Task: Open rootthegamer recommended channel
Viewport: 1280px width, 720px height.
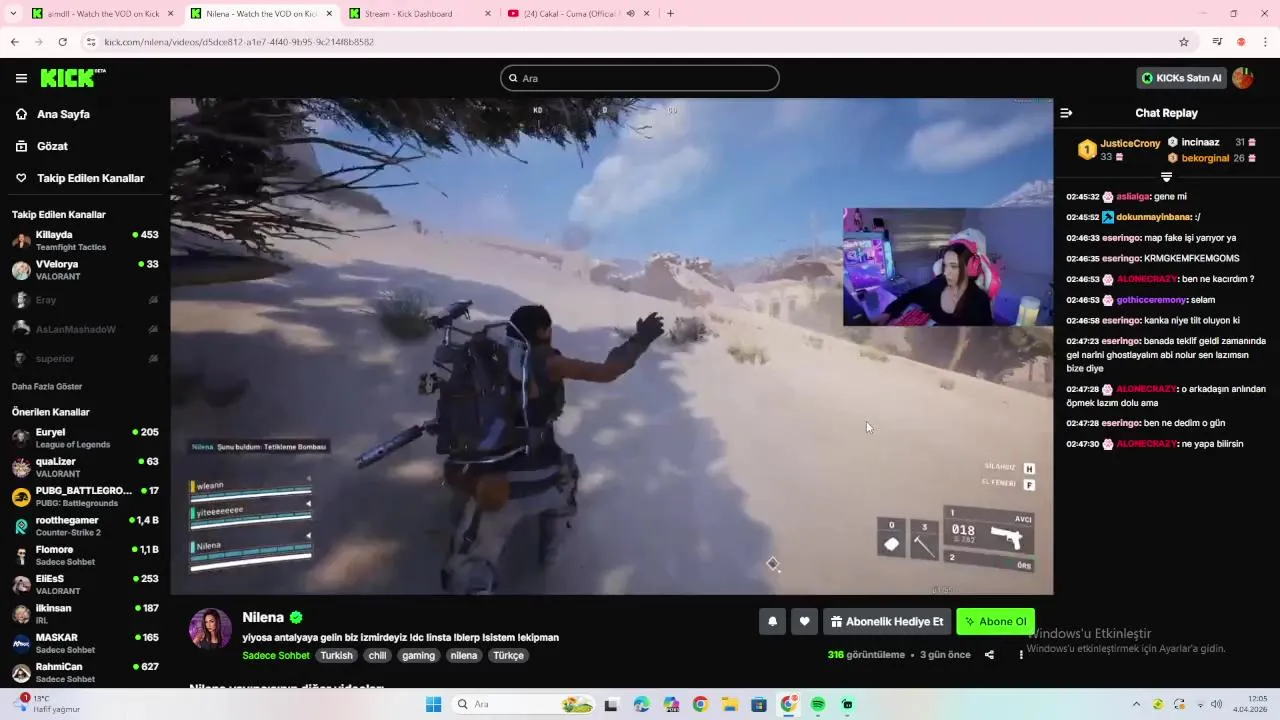Action: pos(85,526)
